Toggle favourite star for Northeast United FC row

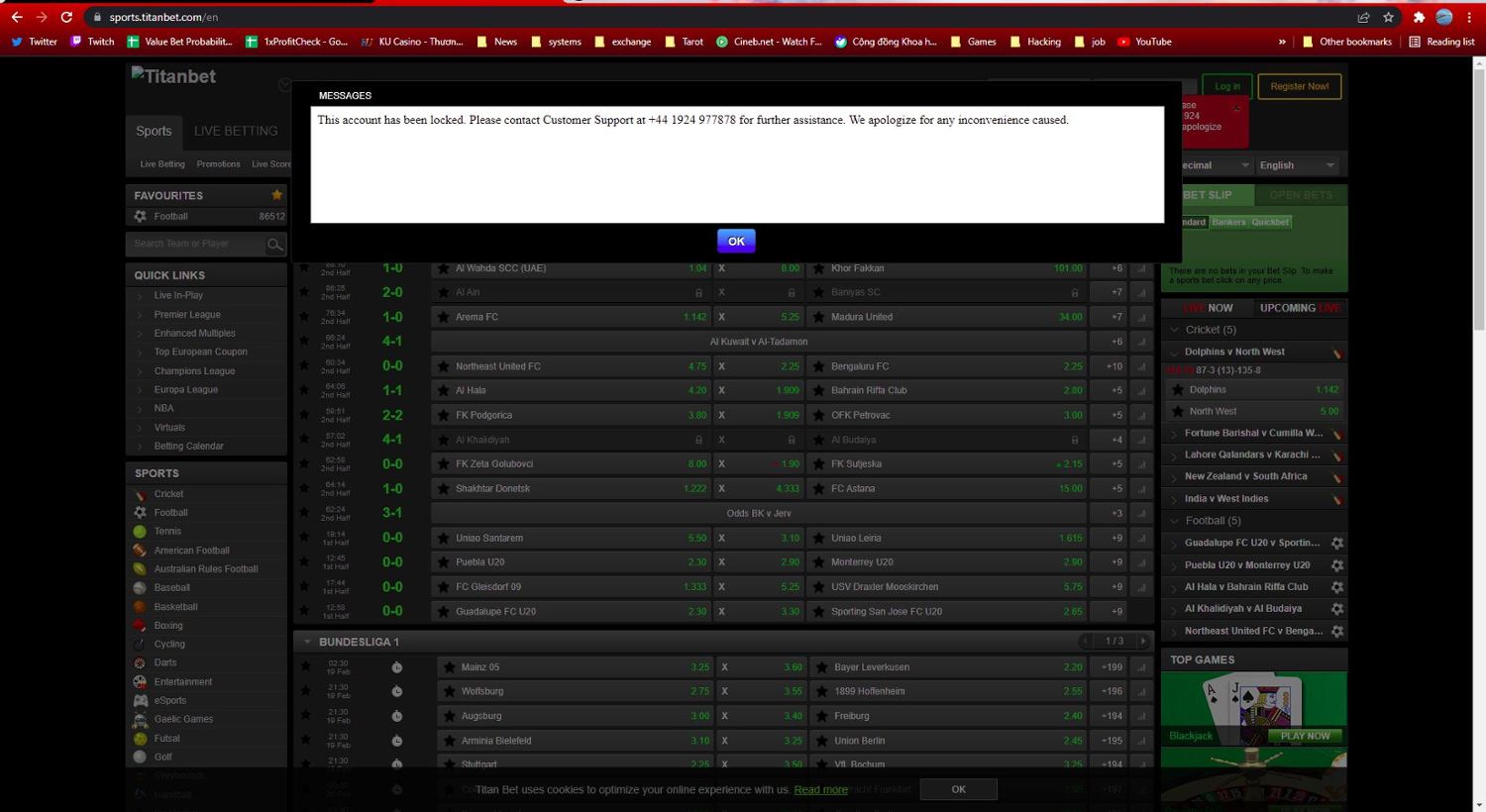[x=304, y=365]
